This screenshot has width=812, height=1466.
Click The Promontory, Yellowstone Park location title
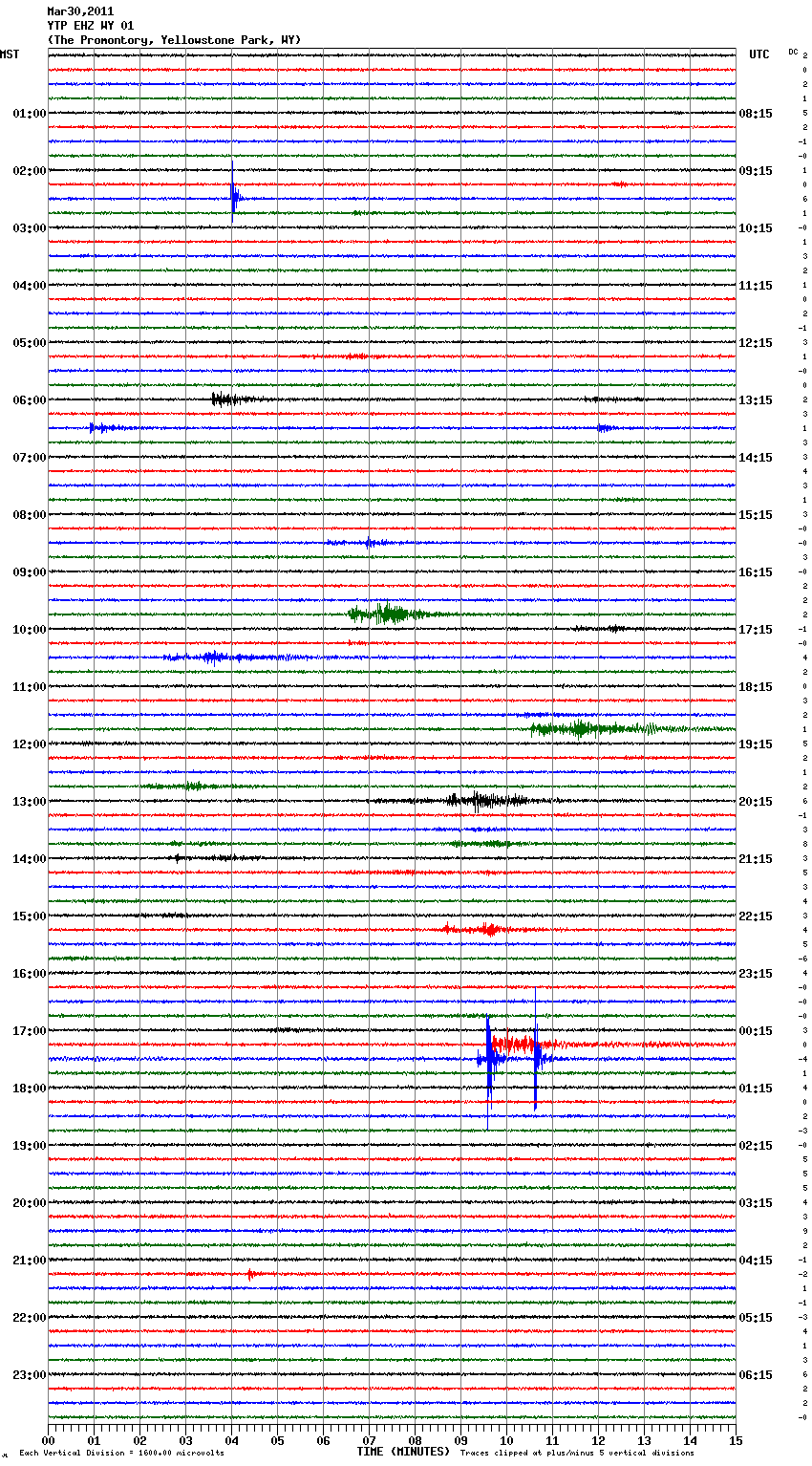tap(174, 40)
